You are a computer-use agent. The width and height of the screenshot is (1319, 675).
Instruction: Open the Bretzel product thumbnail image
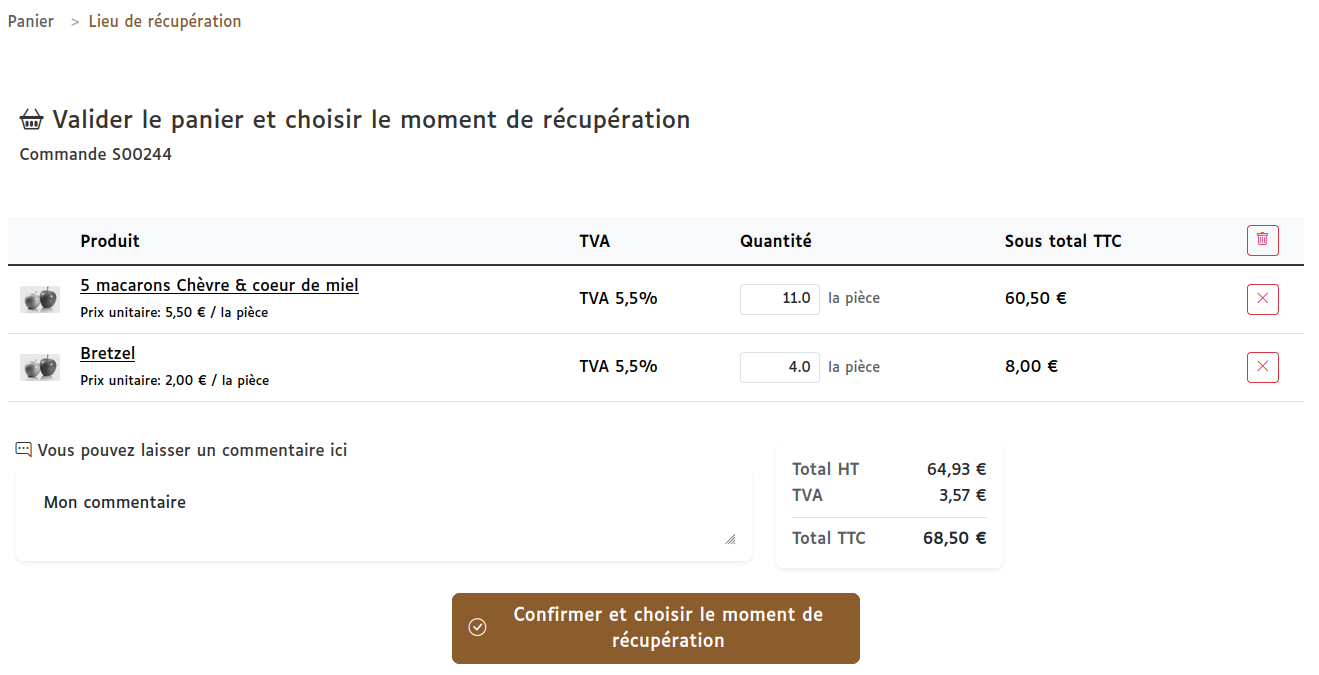pos(40,367)
